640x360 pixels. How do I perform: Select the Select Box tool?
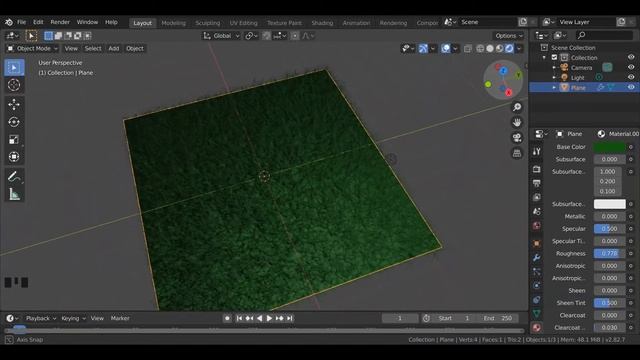[14, 67]
